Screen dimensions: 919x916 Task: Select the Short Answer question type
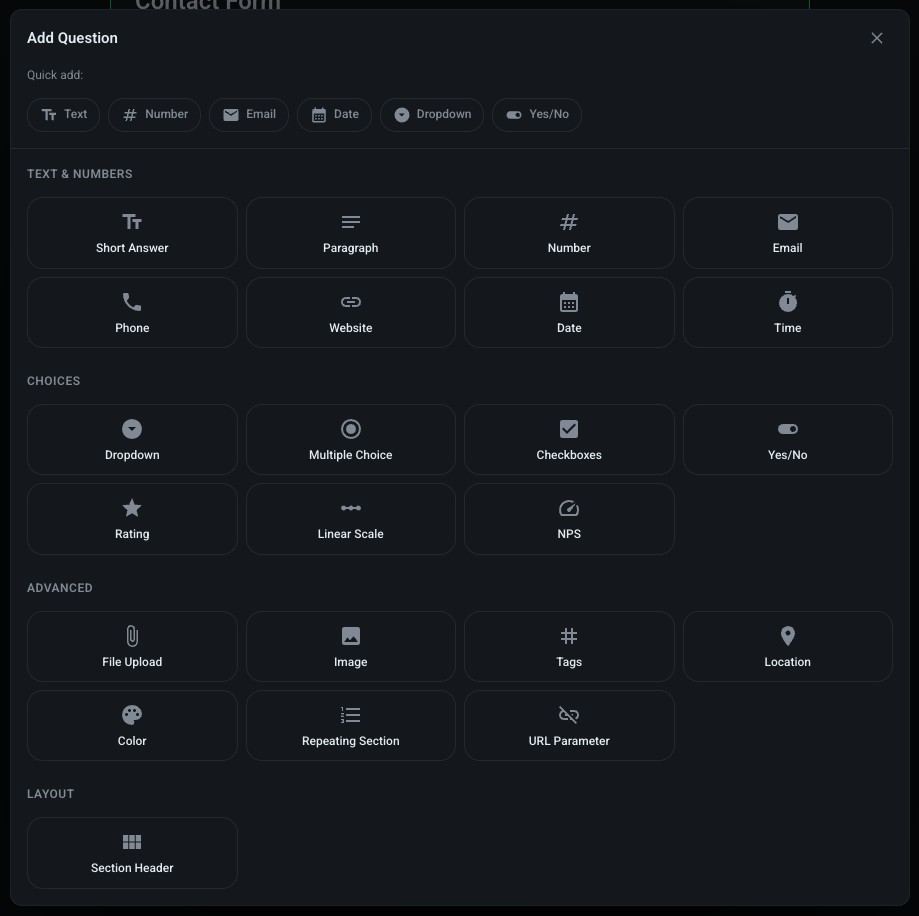(x=132, y=233)
